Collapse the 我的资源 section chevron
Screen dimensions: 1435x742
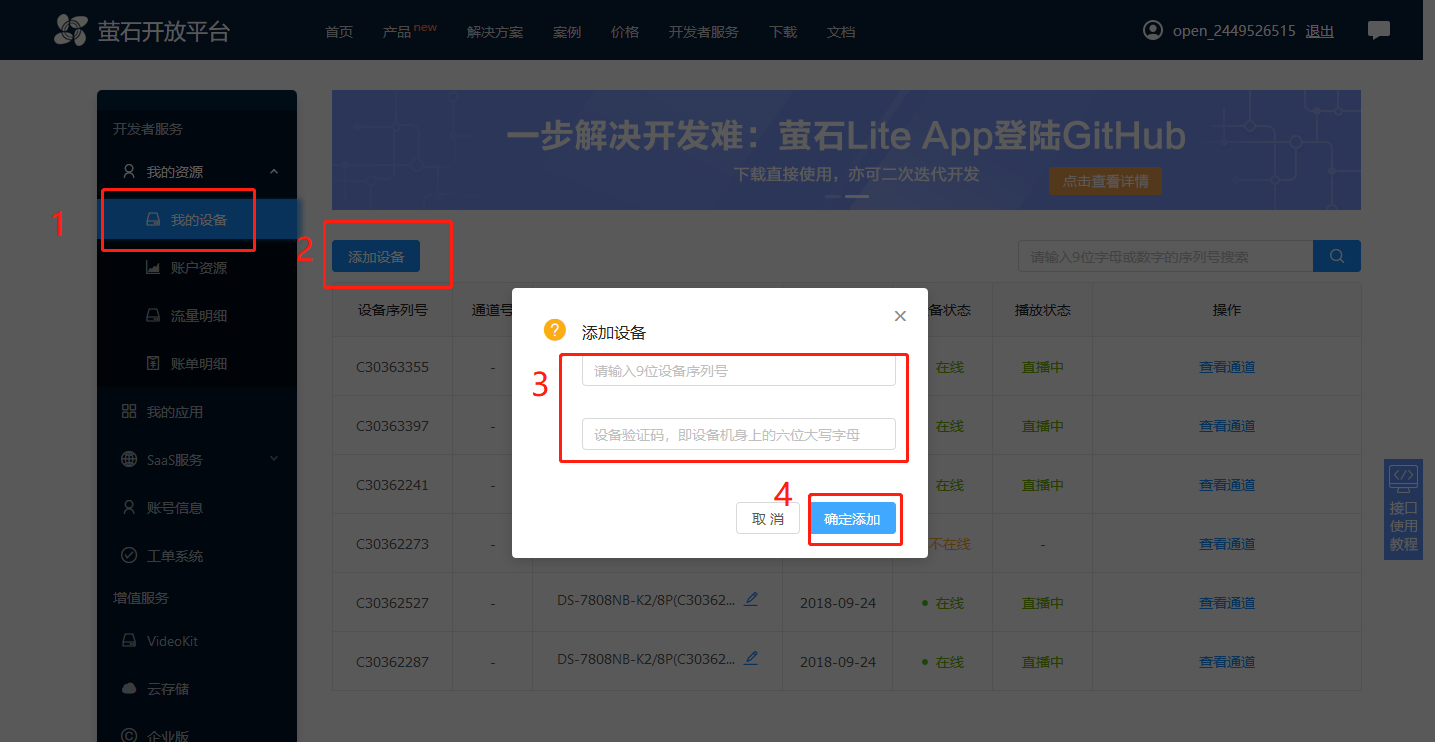(x=273, y=171)
